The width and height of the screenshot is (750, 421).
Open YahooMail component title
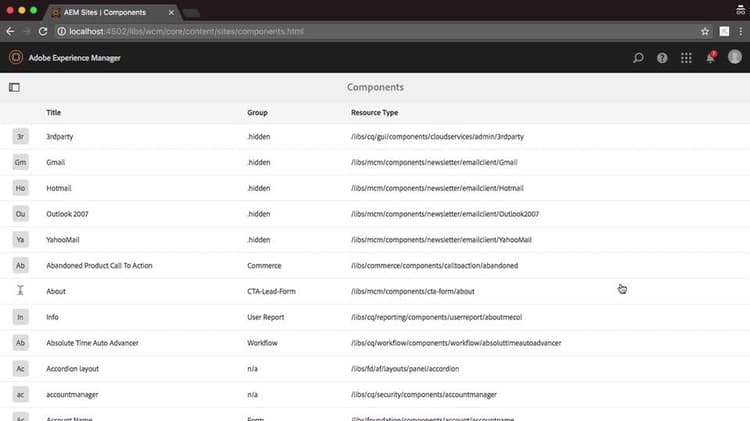coord(63,240)
